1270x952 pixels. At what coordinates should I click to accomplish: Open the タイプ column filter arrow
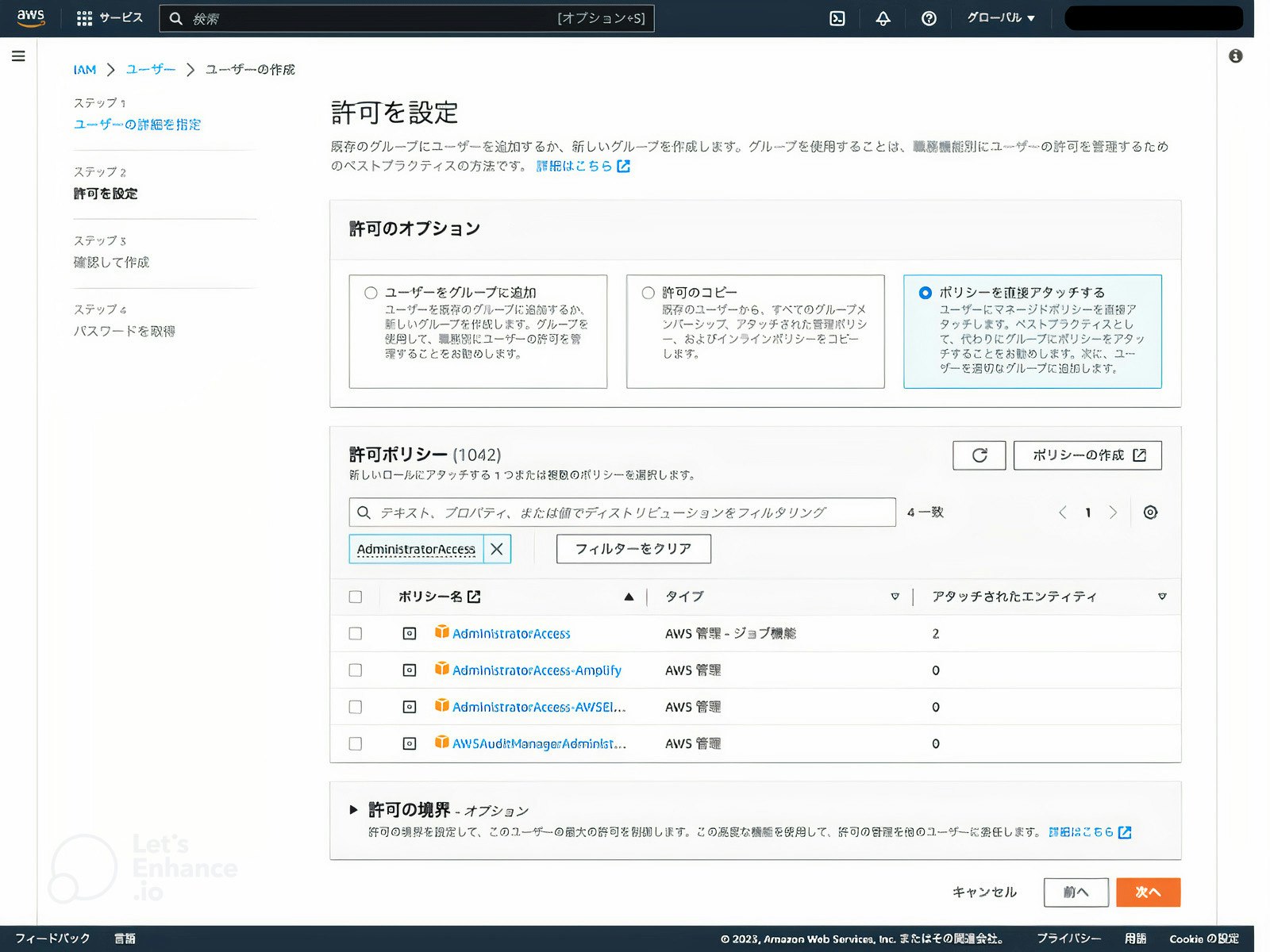[x=895, y=597]
